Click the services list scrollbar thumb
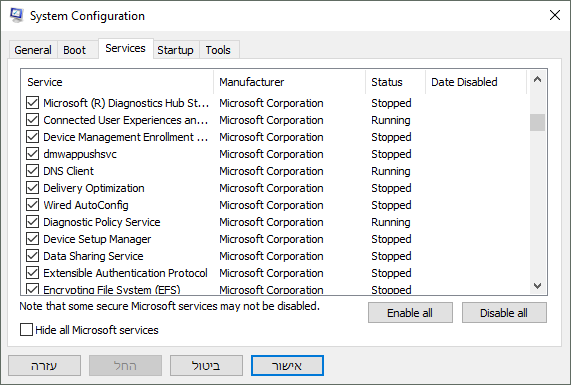The image size is (571, 385). pyautogui.click(x=537, y=122)
